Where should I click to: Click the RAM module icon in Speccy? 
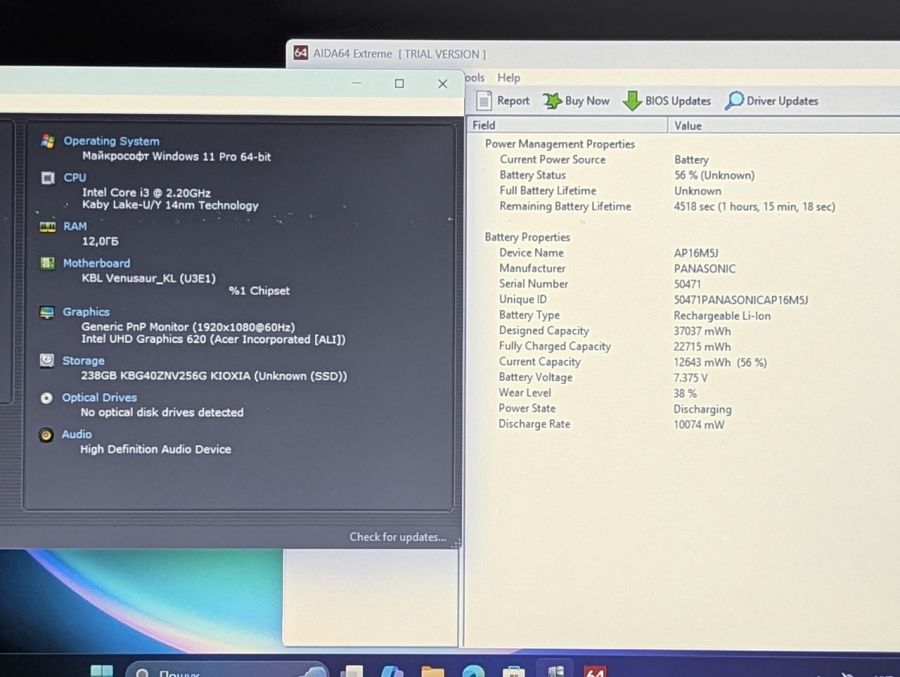47,226
